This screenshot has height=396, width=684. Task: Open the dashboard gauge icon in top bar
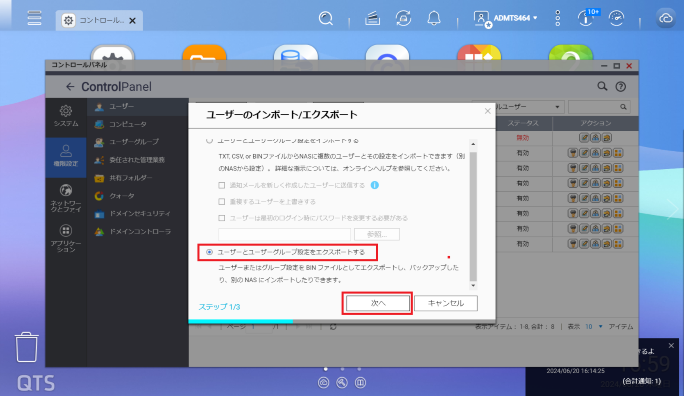[616, 18]
